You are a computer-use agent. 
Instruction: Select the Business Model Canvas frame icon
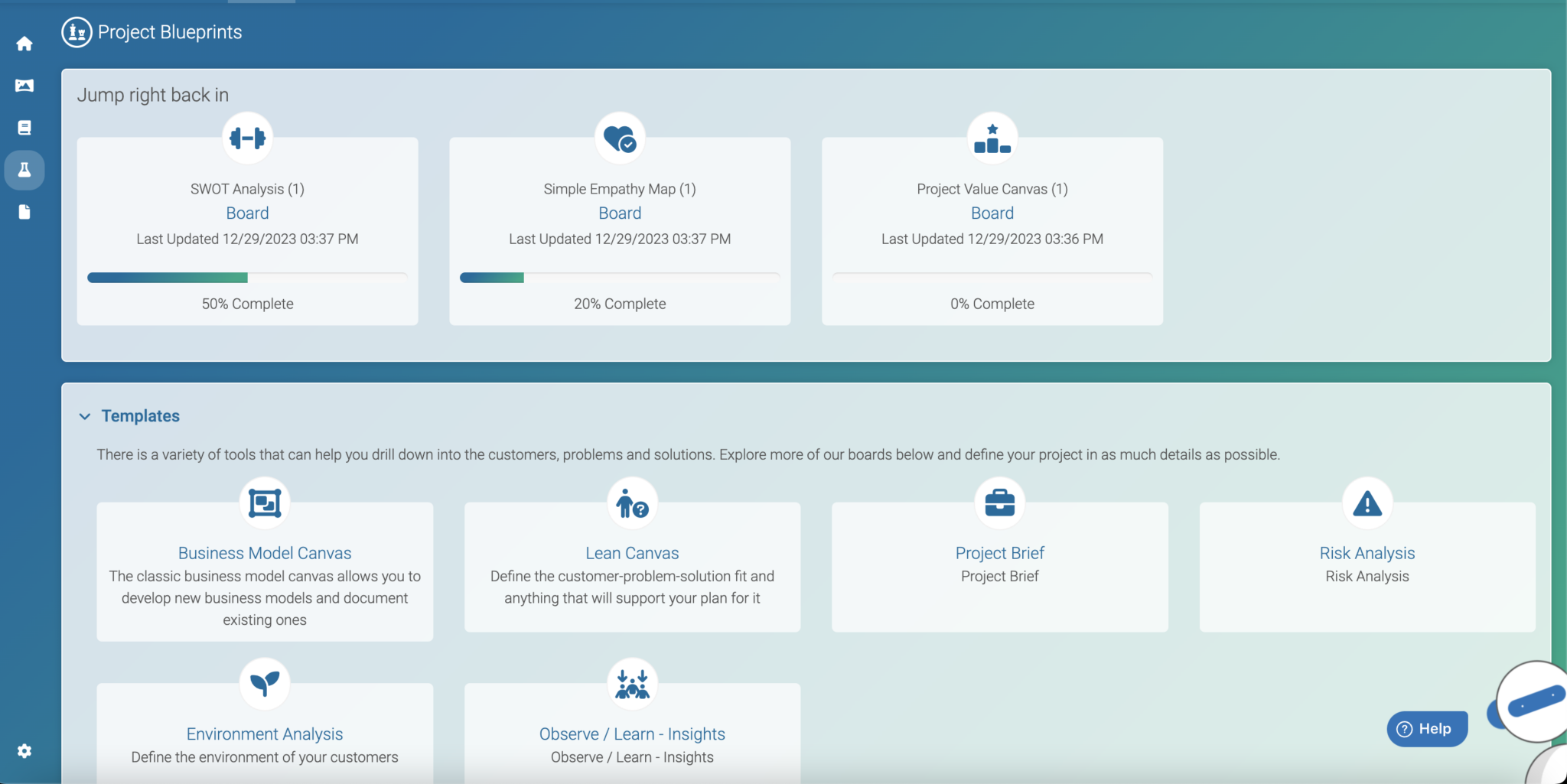(264, 503)
